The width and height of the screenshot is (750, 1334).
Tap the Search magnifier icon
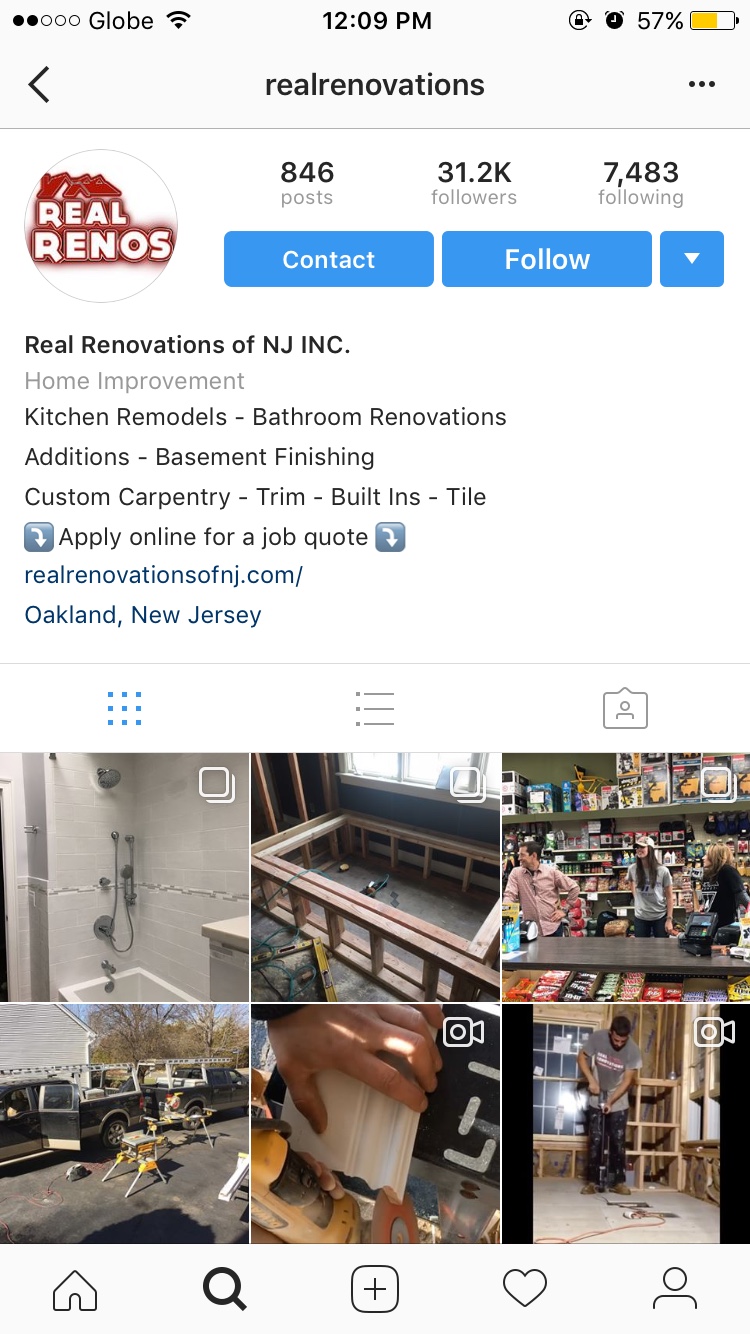coord(224,1288)
